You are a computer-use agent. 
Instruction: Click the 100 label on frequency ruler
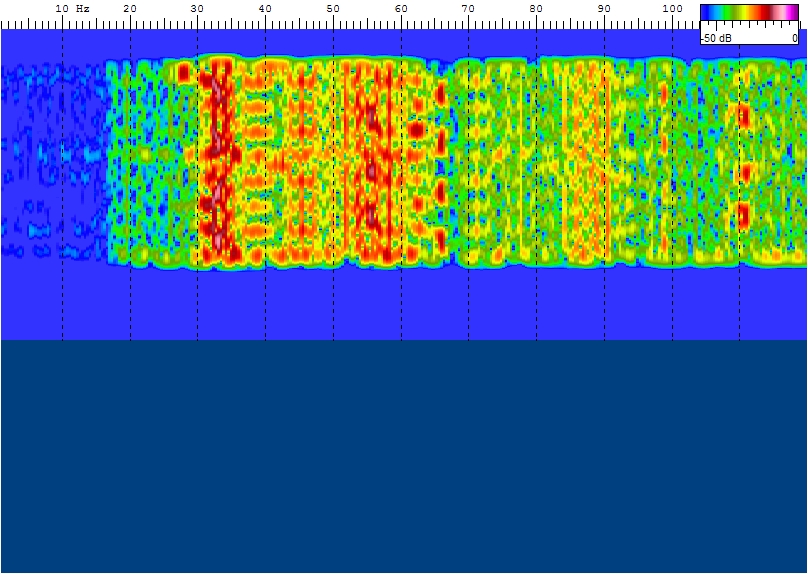click(672, 9)
